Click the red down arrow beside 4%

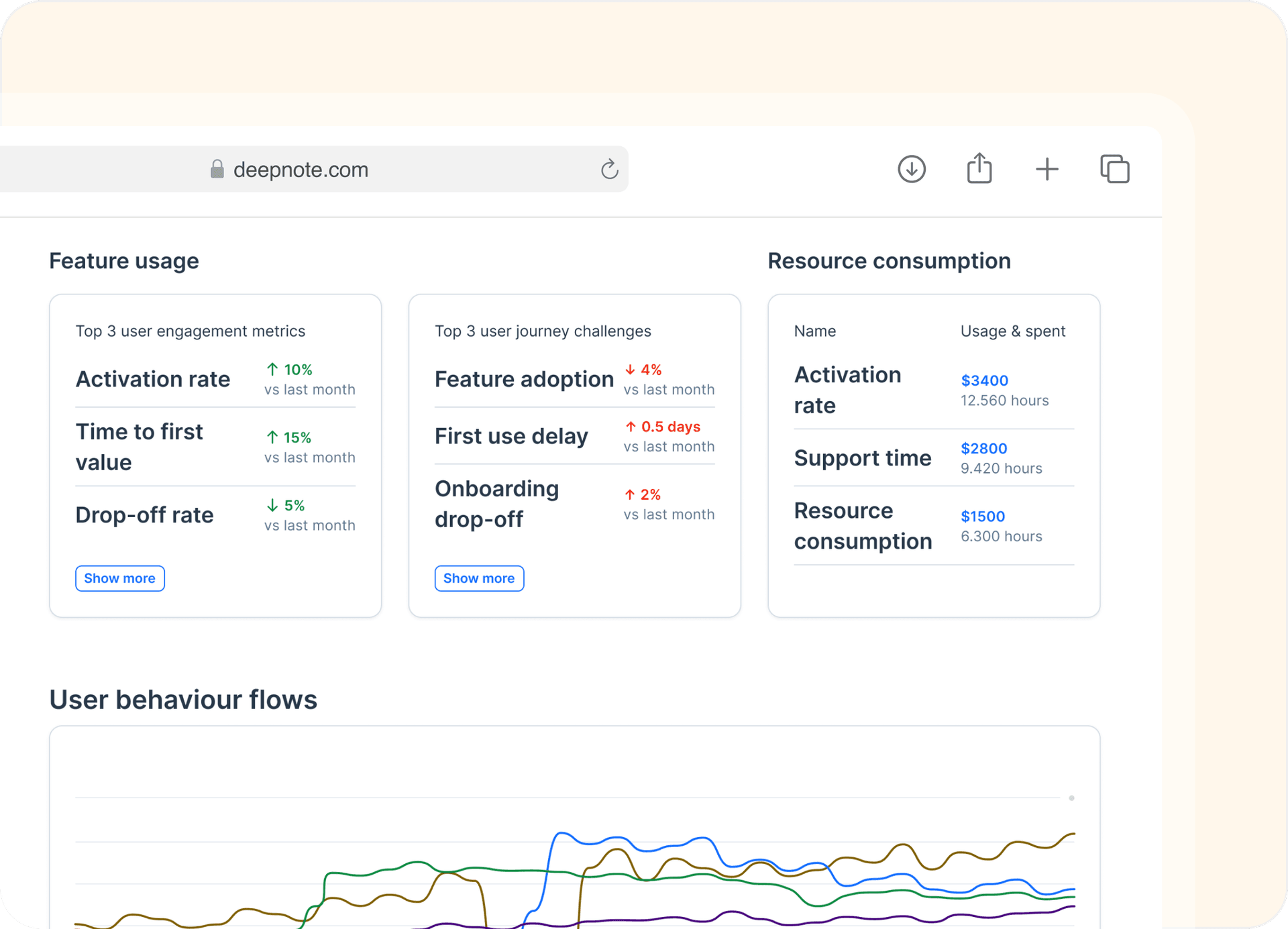[630, 370]
